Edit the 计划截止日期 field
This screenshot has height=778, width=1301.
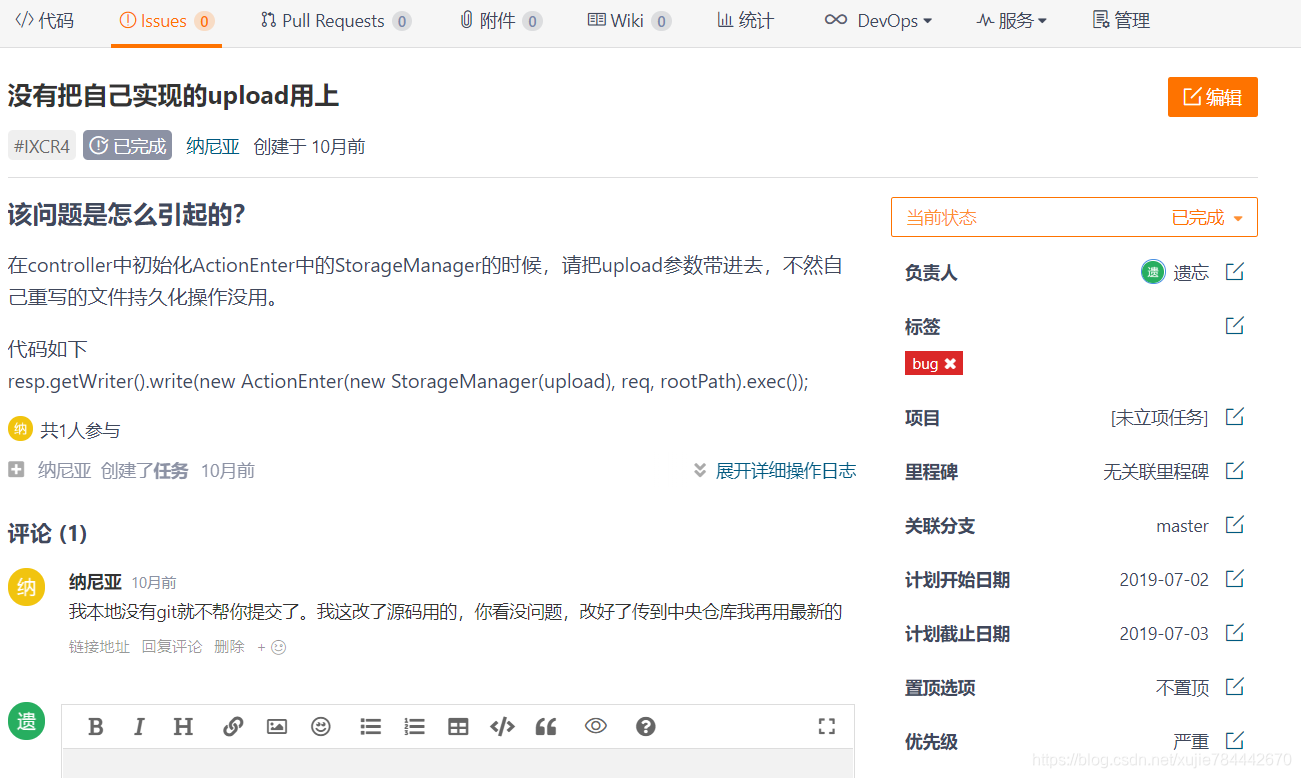click(x=1235, y=633)
